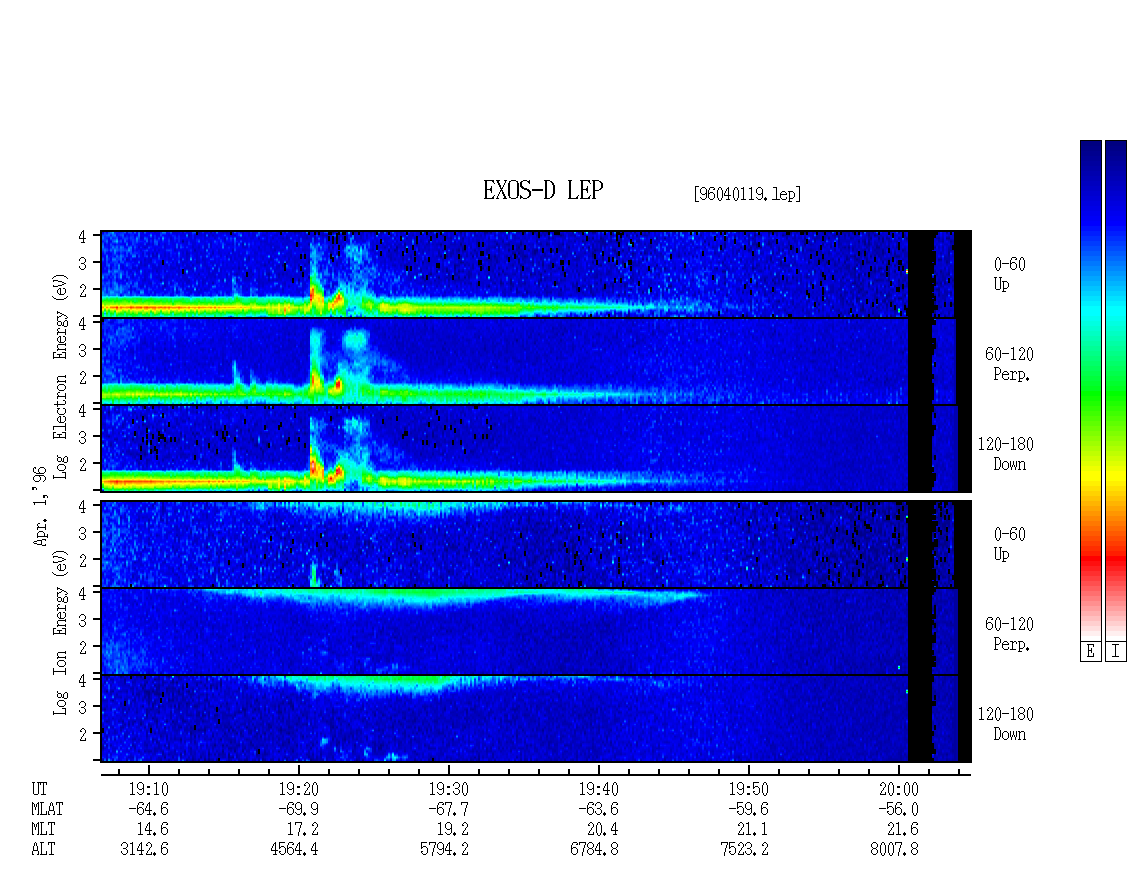Select the ion 60-120 Perp. panel label
The width and height of the screenshot is (1130, 875).
1009,634
